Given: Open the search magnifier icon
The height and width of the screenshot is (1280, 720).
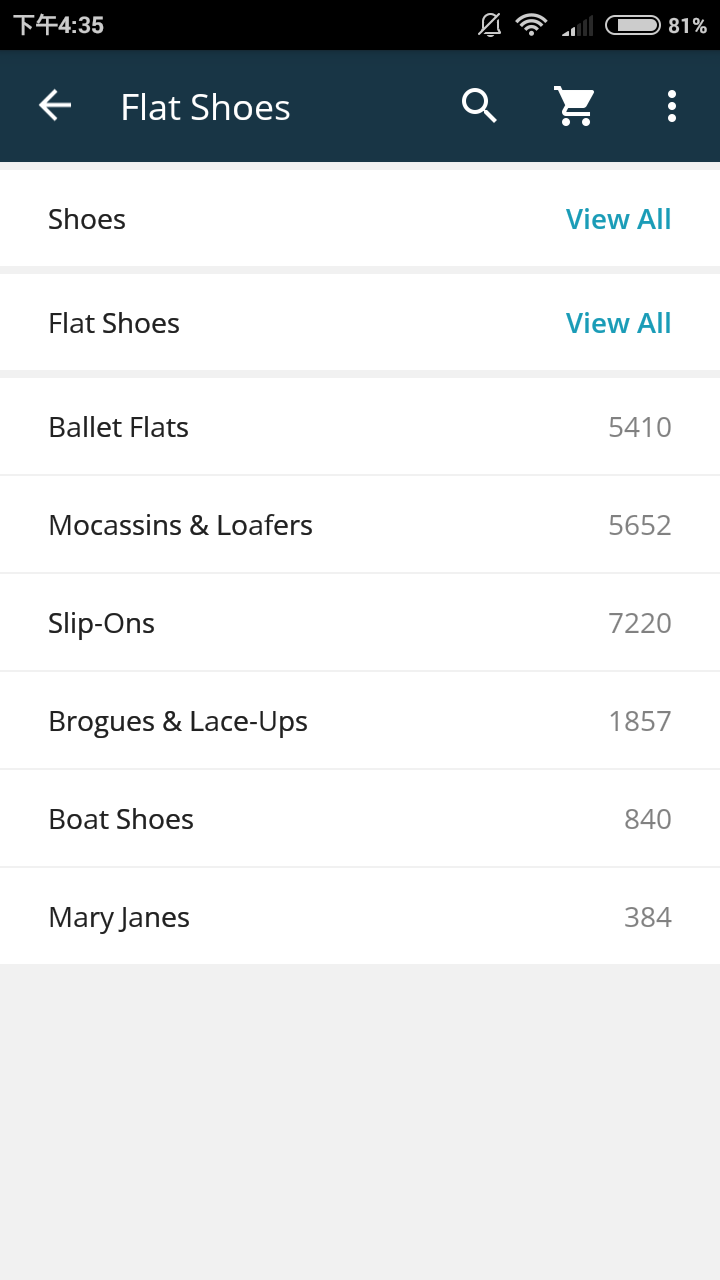Looking at the screenshot, I should click(479, 105).
